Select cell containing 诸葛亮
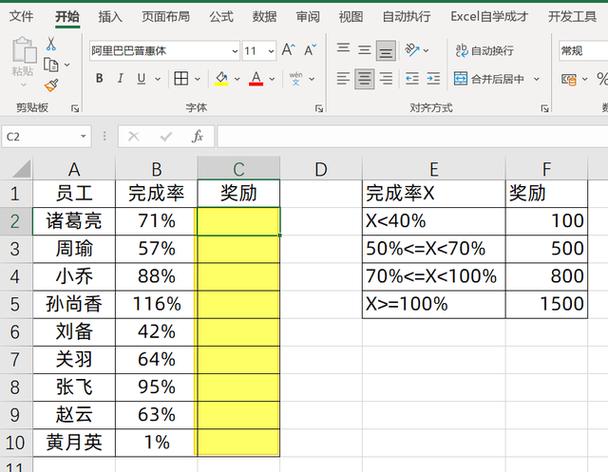The width and height of the screenshot is (608, 472). [74, 221]
